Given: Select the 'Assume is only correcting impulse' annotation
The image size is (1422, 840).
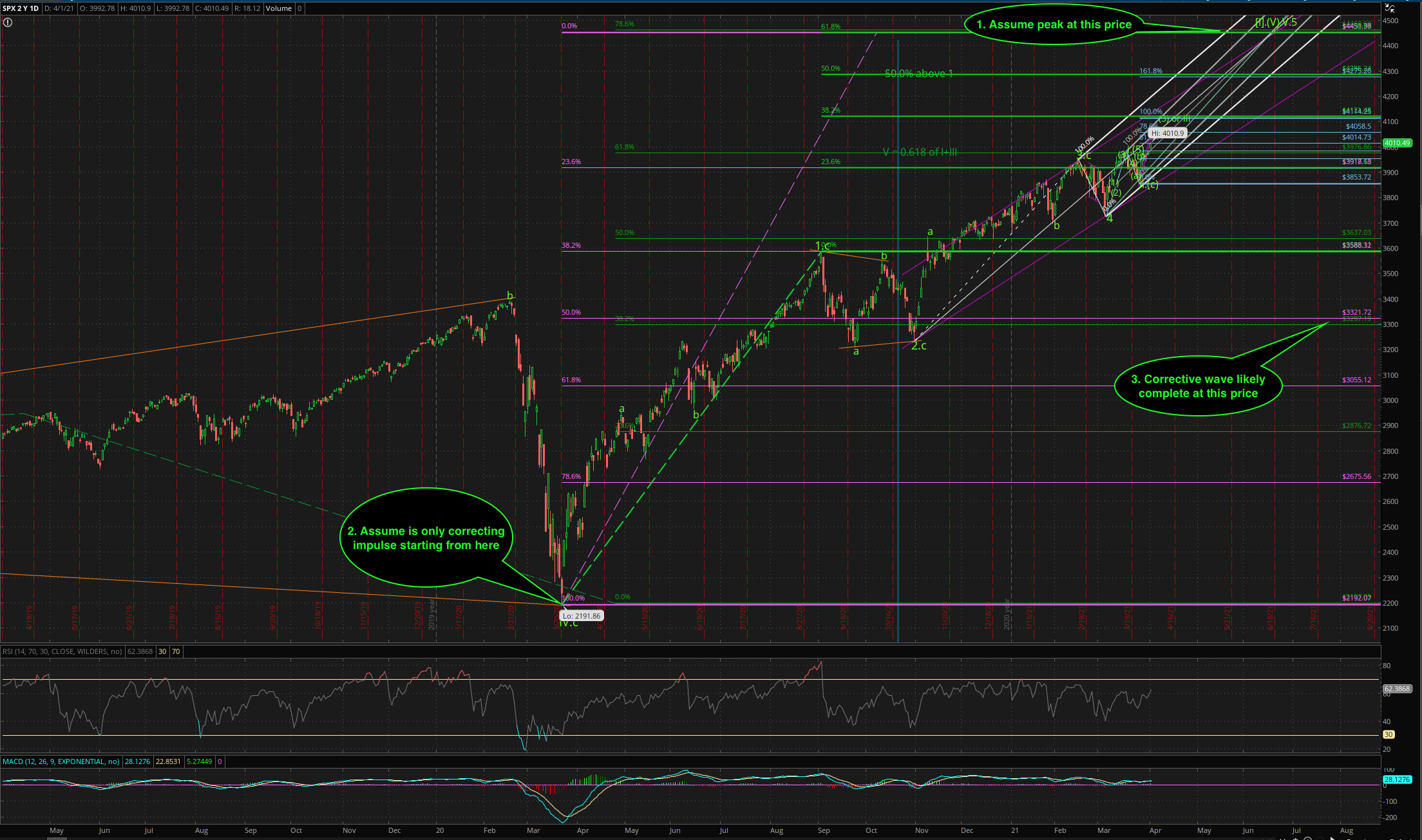Looking at the screenshot, I should click(x=426, y=538).
